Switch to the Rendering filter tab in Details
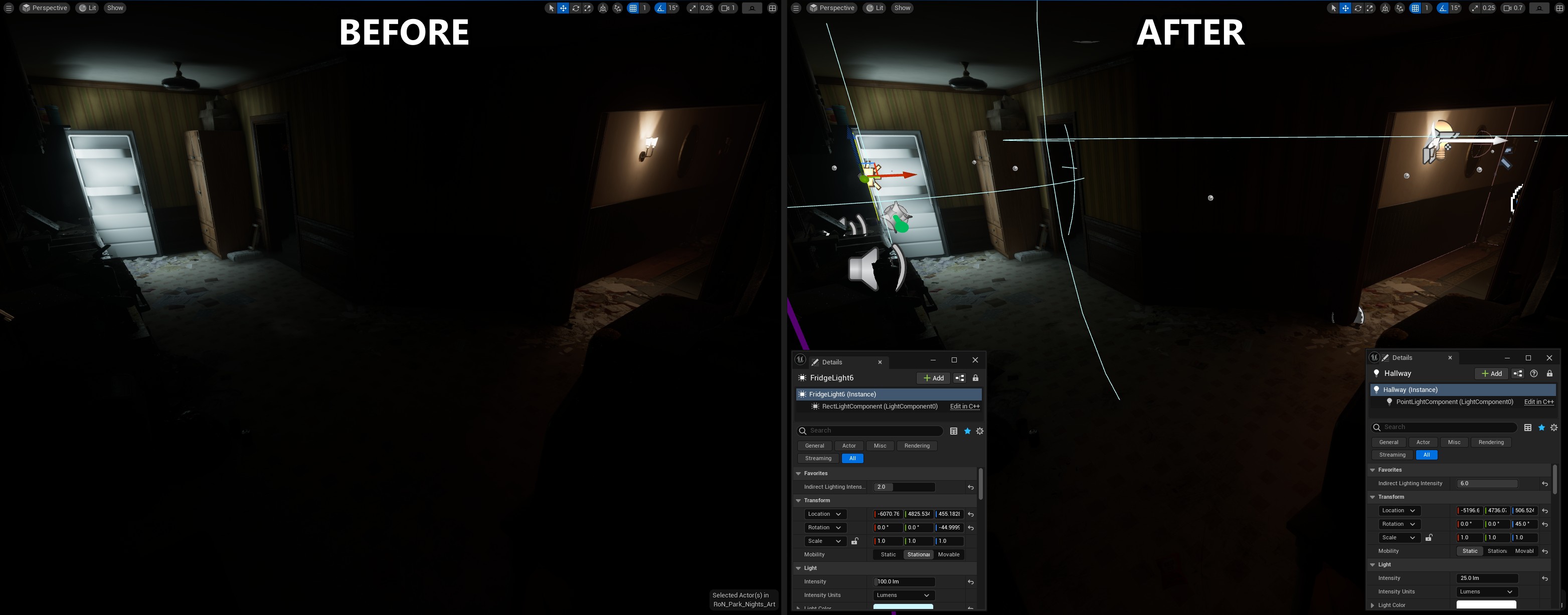 pyautogui.click(x=917, y=445)
